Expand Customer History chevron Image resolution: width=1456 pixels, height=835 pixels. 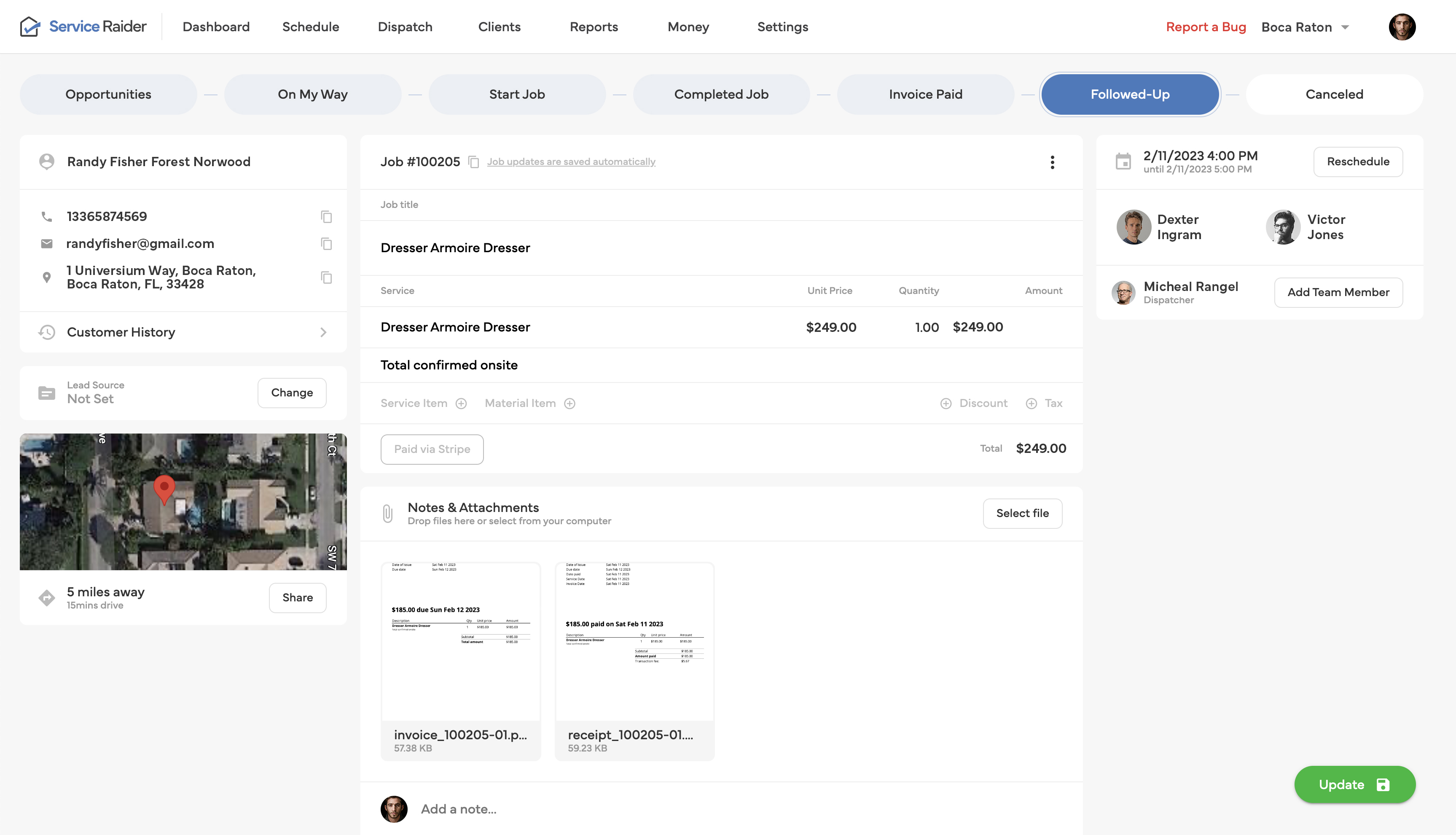323,333
